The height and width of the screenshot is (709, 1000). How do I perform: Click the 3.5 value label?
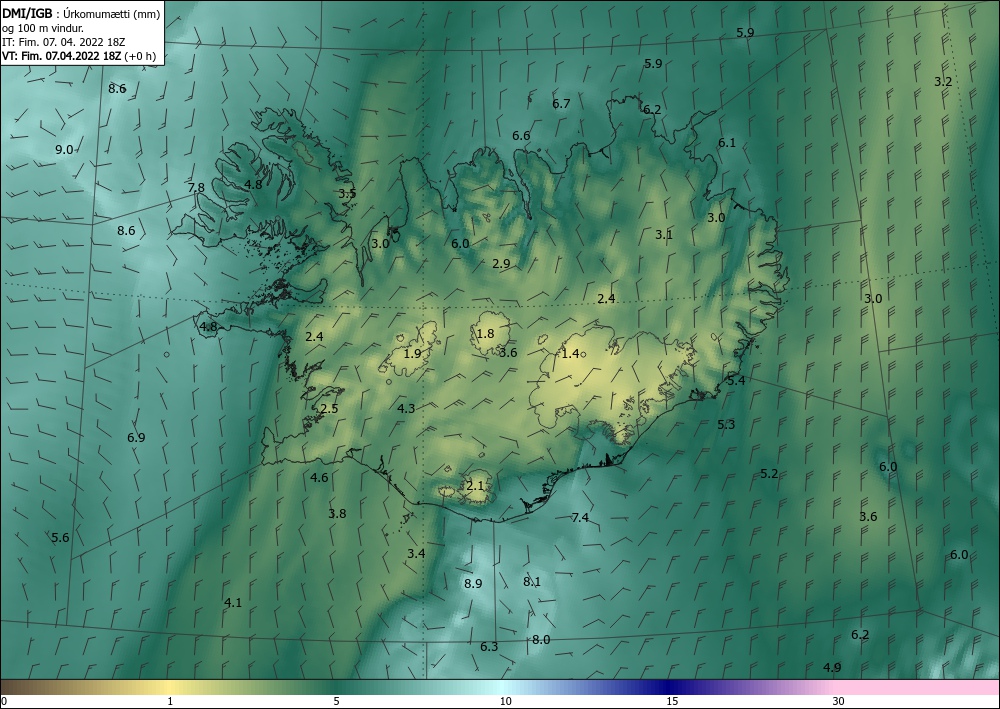[347, 193]
